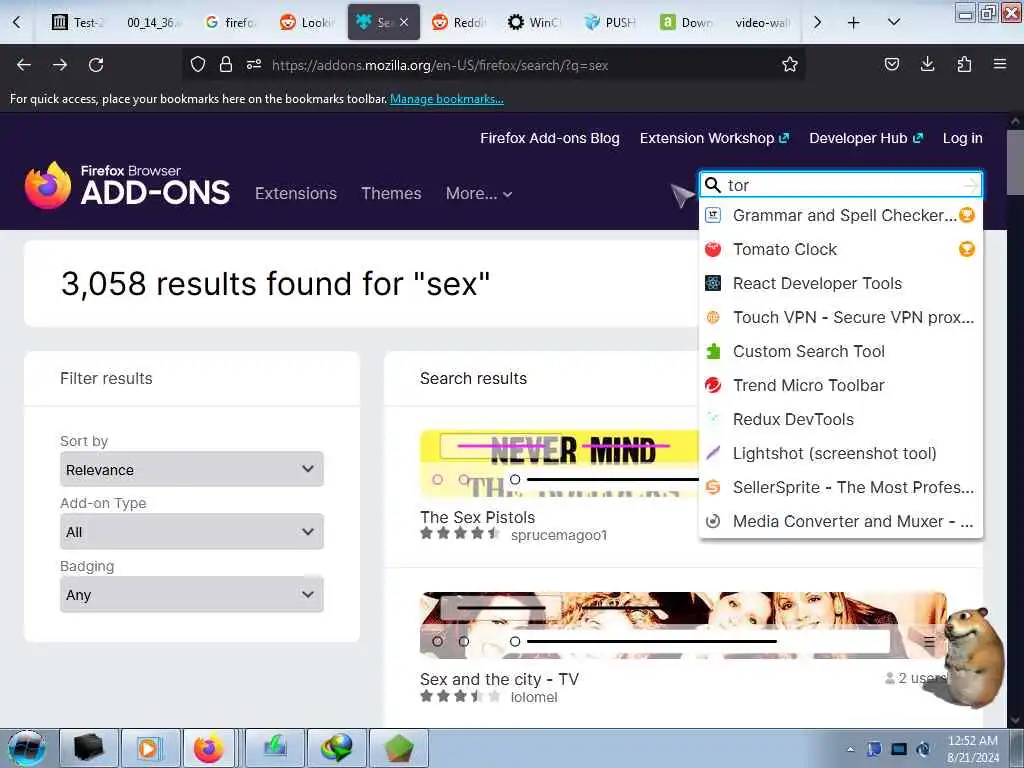
Task: Click the page vertical scrollbar thumb
Action: 1015,162
